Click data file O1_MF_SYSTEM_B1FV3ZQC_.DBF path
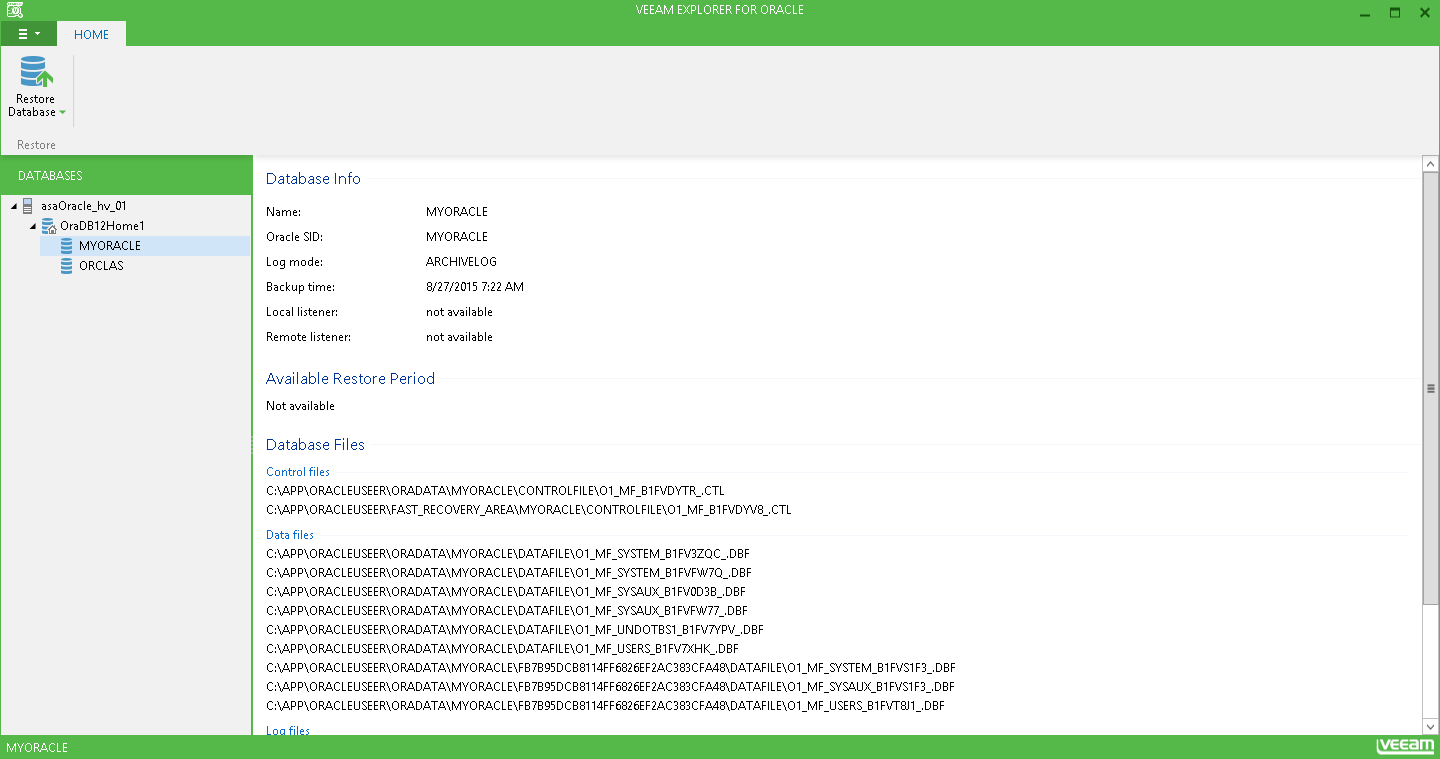Image resolution: width=1440 pixels, height=759 pixels. 508,553
